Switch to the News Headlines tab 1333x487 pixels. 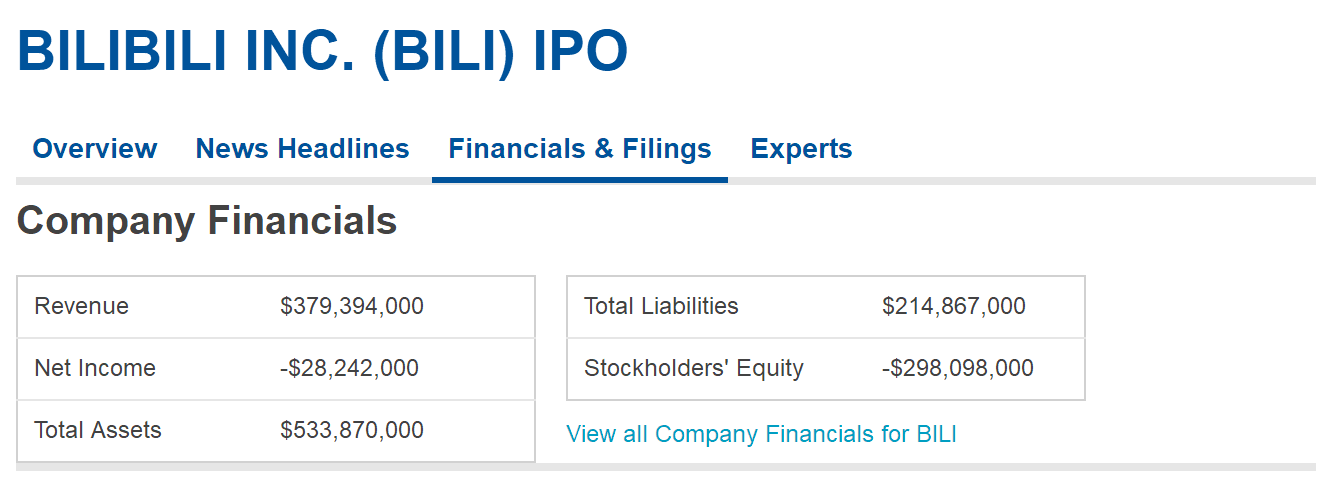[x=302, y=149]
